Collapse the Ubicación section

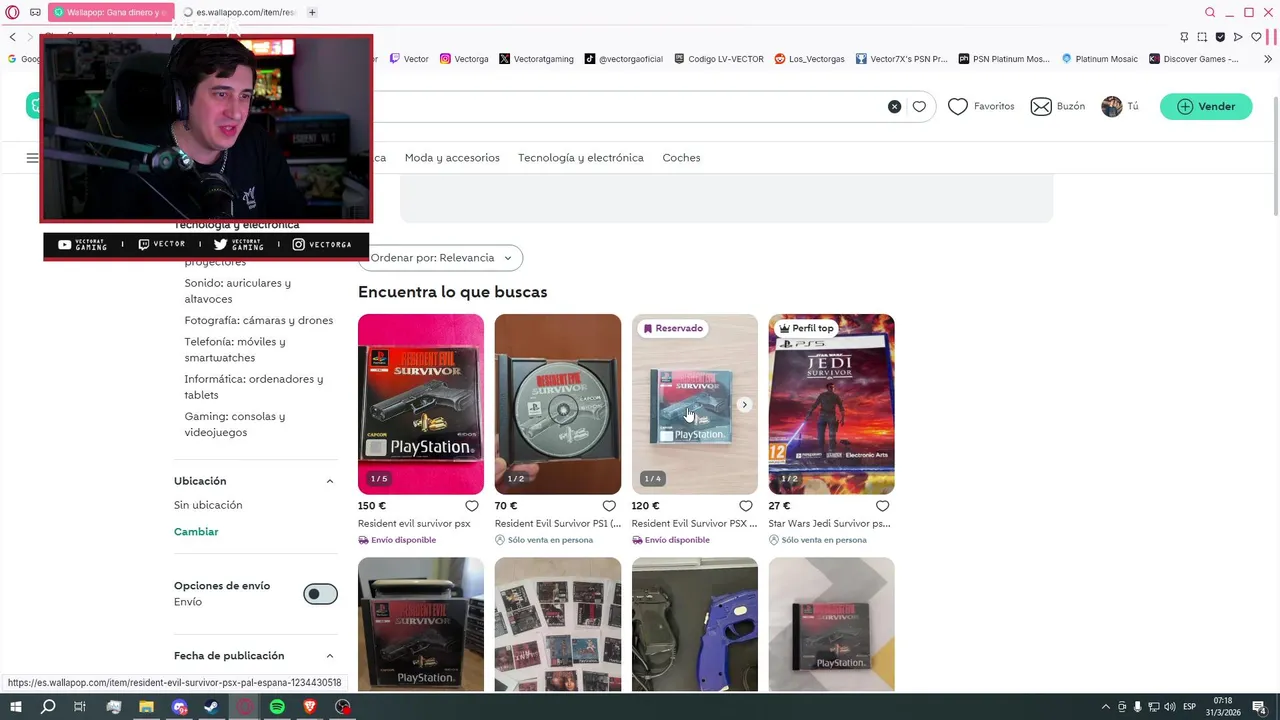coord(330,481)
